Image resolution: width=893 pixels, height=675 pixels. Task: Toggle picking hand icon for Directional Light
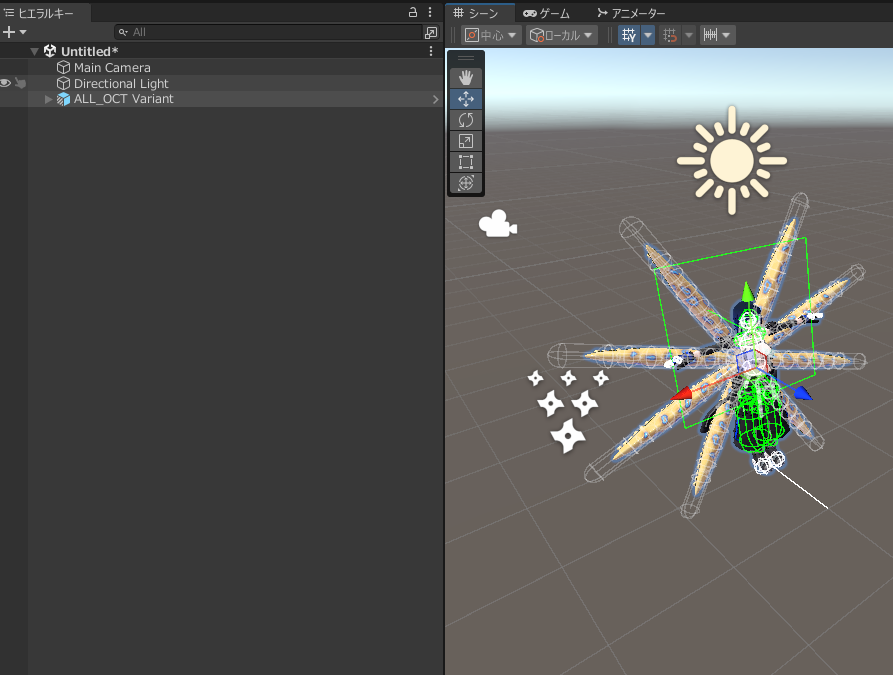pyautogui.click(x=20, y=83)
